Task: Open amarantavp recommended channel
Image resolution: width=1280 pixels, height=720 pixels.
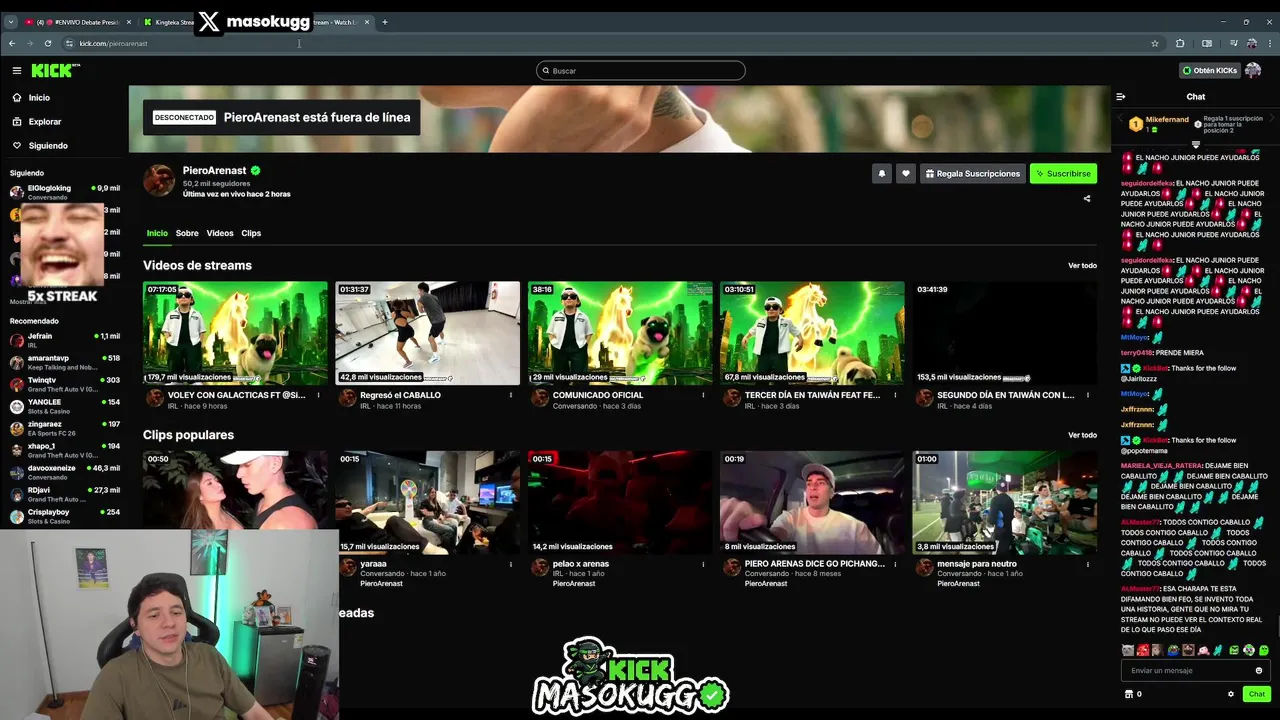Action: coord(64,362)
